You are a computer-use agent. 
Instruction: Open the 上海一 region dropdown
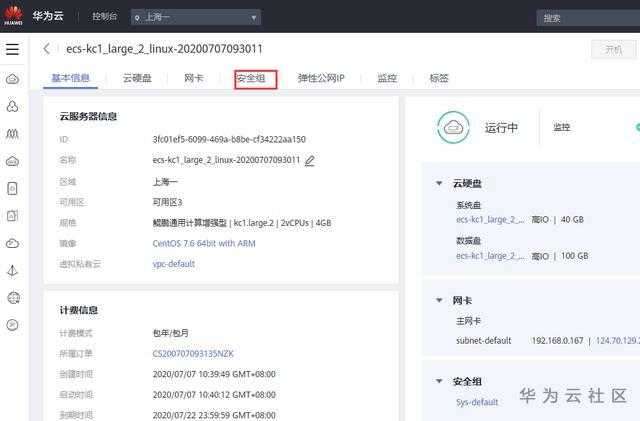coord(196,18)
